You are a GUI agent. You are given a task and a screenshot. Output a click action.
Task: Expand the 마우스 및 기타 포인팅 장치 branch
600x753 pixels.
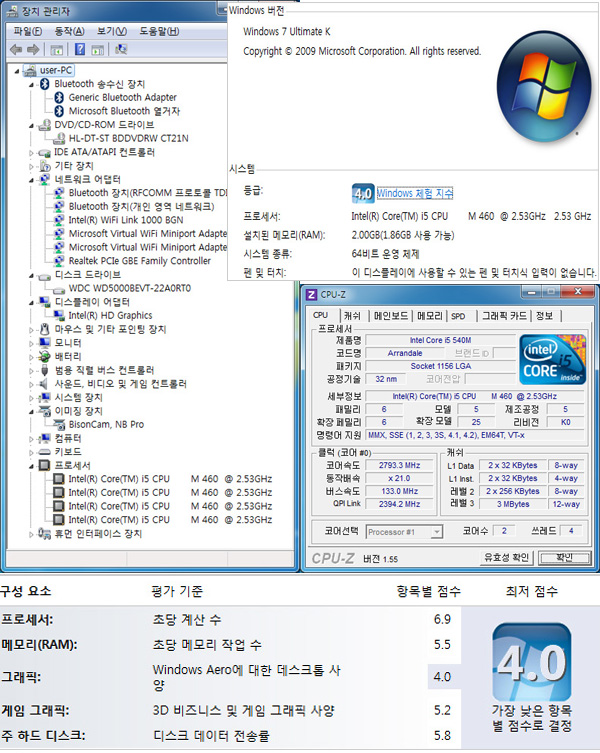click(31, 329)
